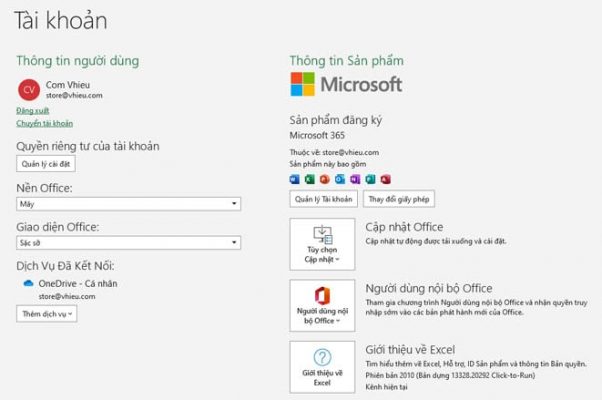This screenshot has width=602, height=400.
Task: Open Tùy chọn Cập nhật options
Action: 322,244
